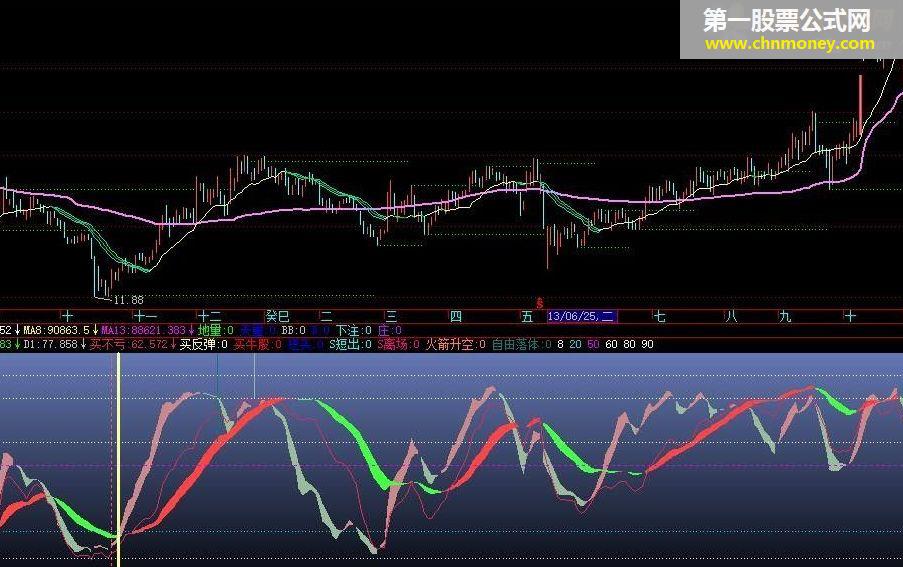Select the 八 month marker on time axis
This screenshot has height=567, width=903.
(731, 316)
